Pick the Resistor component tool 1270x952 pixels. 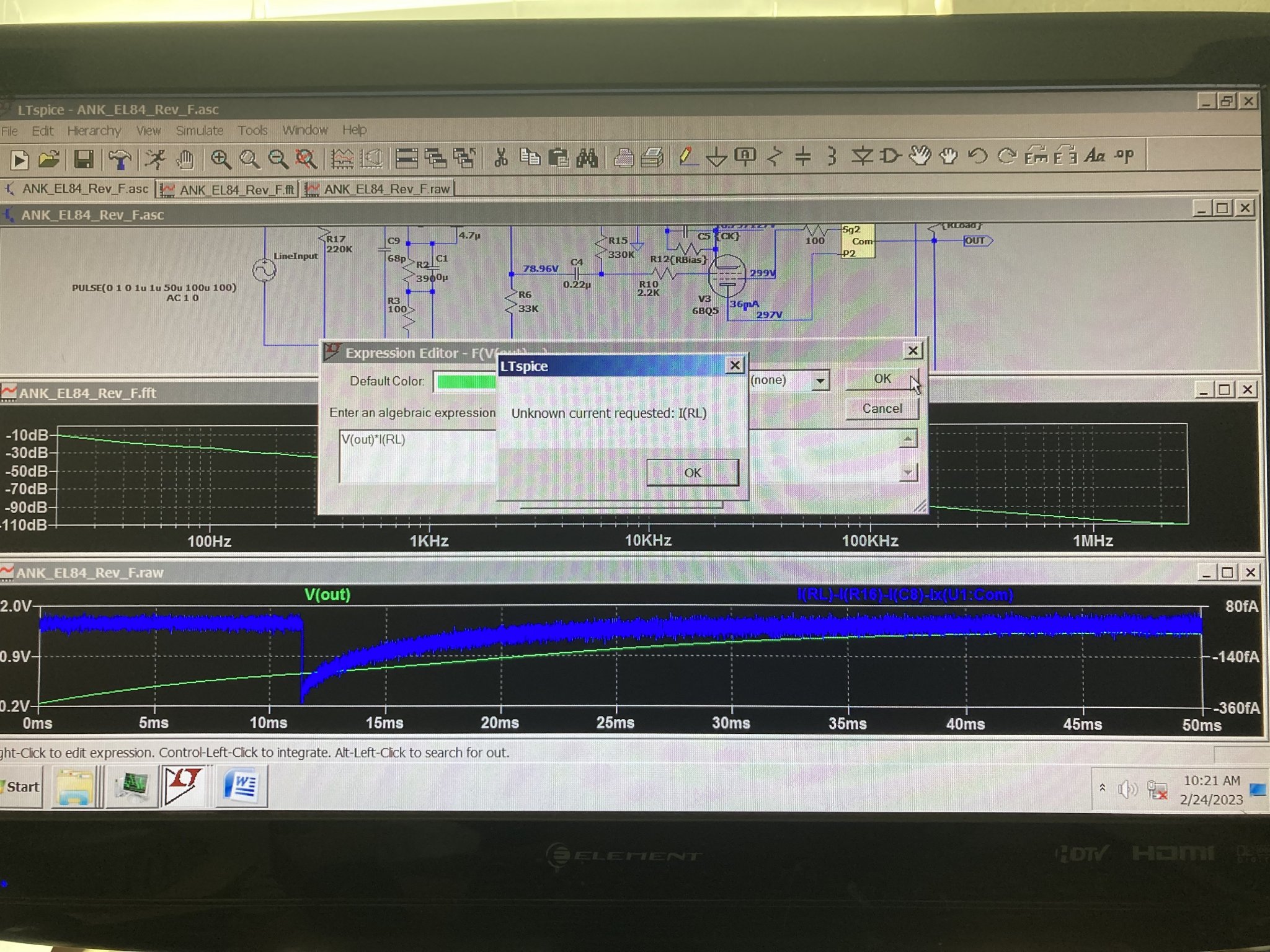pos(774,156)
